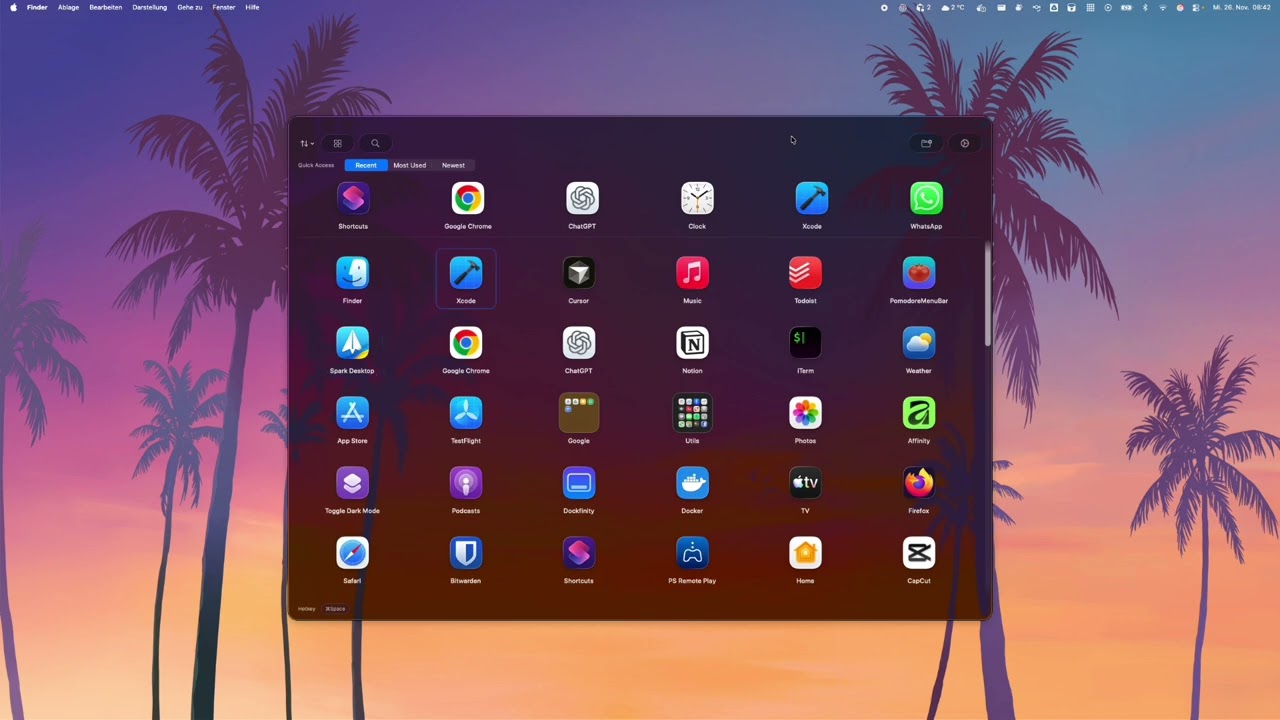Open the sort order dropdown
The width and height of the screenshot is (1280, 720).
(307, 143)
